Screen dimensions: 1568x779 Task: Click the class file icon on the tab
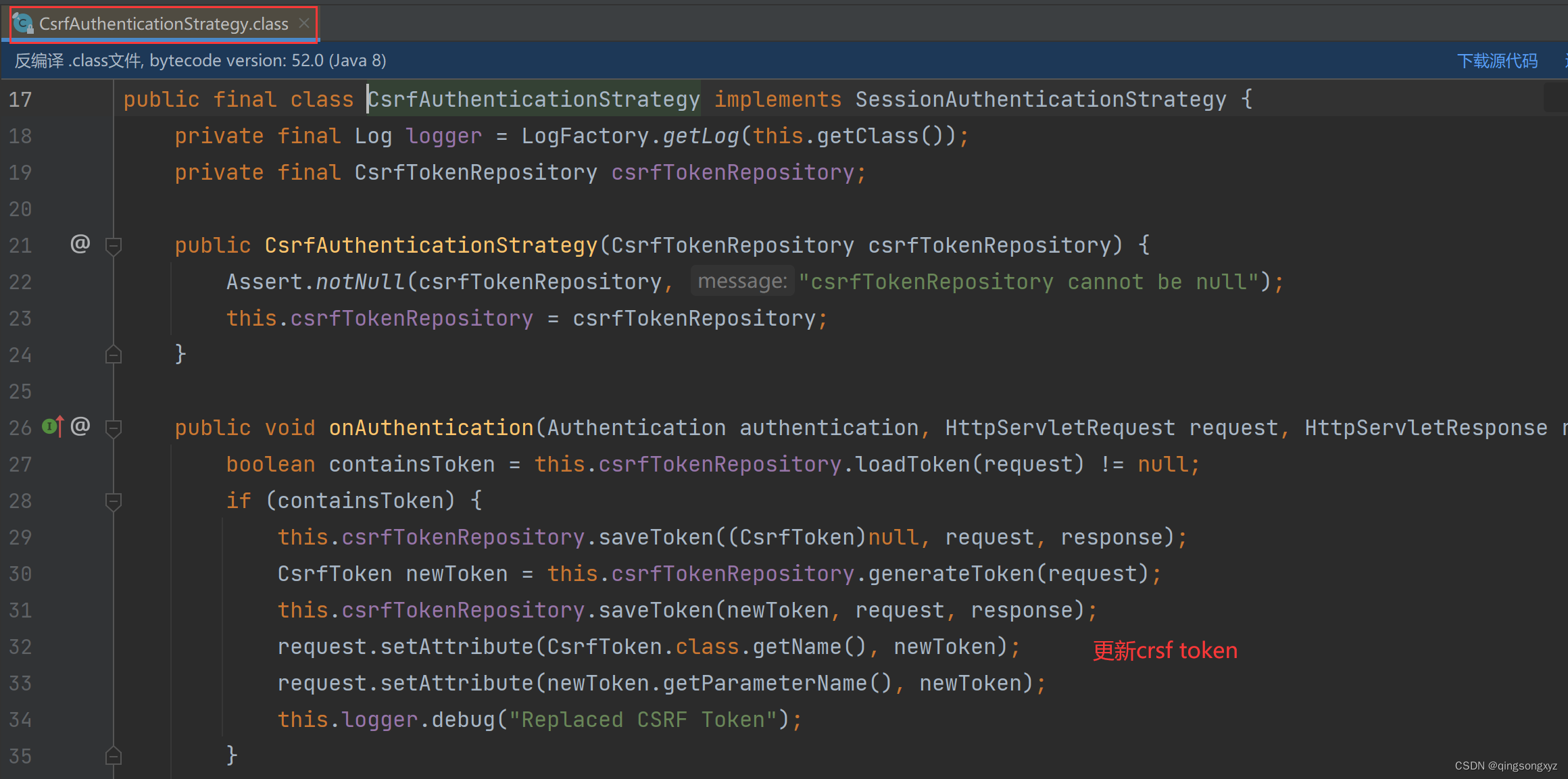pyautogui.click(x=24, y=24)
